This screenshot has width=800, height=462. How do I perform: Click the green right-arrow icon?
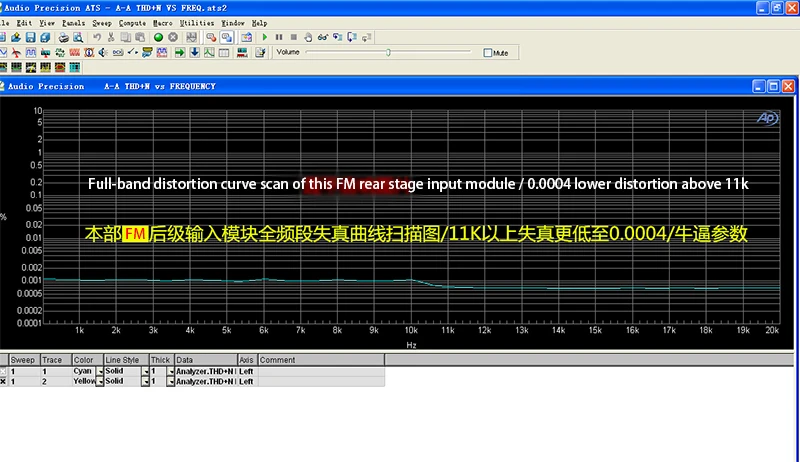[x=180, y=53]
